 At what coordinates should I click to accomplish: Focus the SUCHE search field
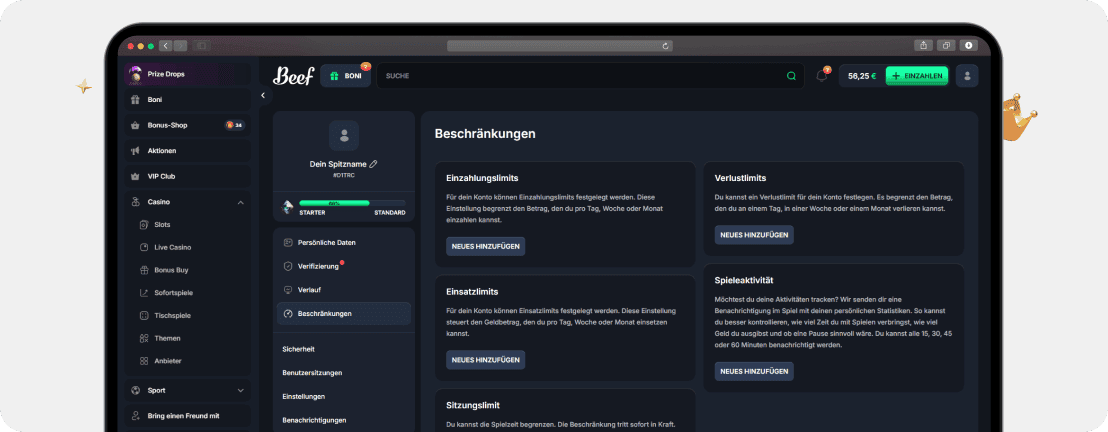[590, 76]
